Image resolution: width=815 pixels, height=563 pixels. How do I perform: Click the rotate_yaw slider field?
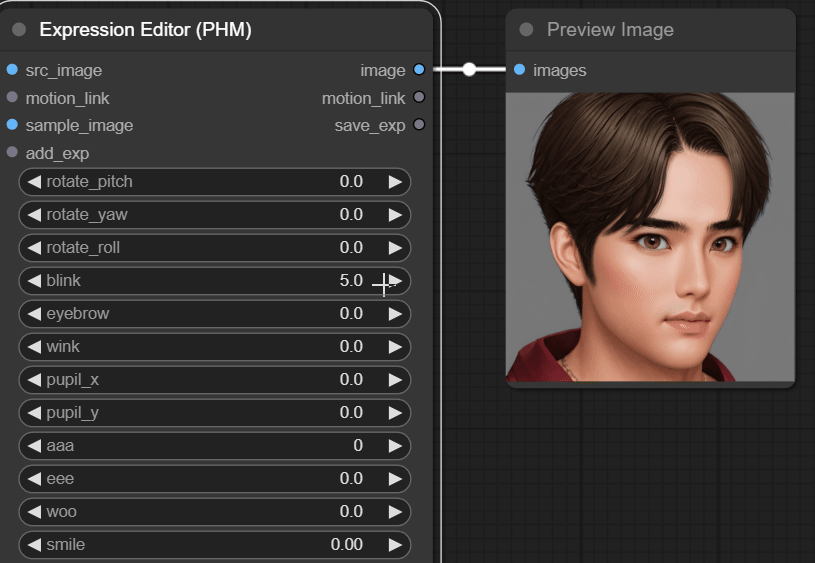point(215,215)
